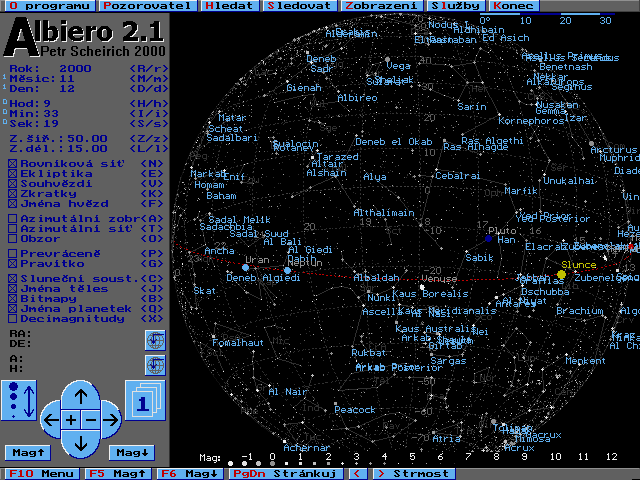The width and height of the screenshot is (640, 480).
Task: Adjust latitude via Z/z control
Action: pos(149,139)
